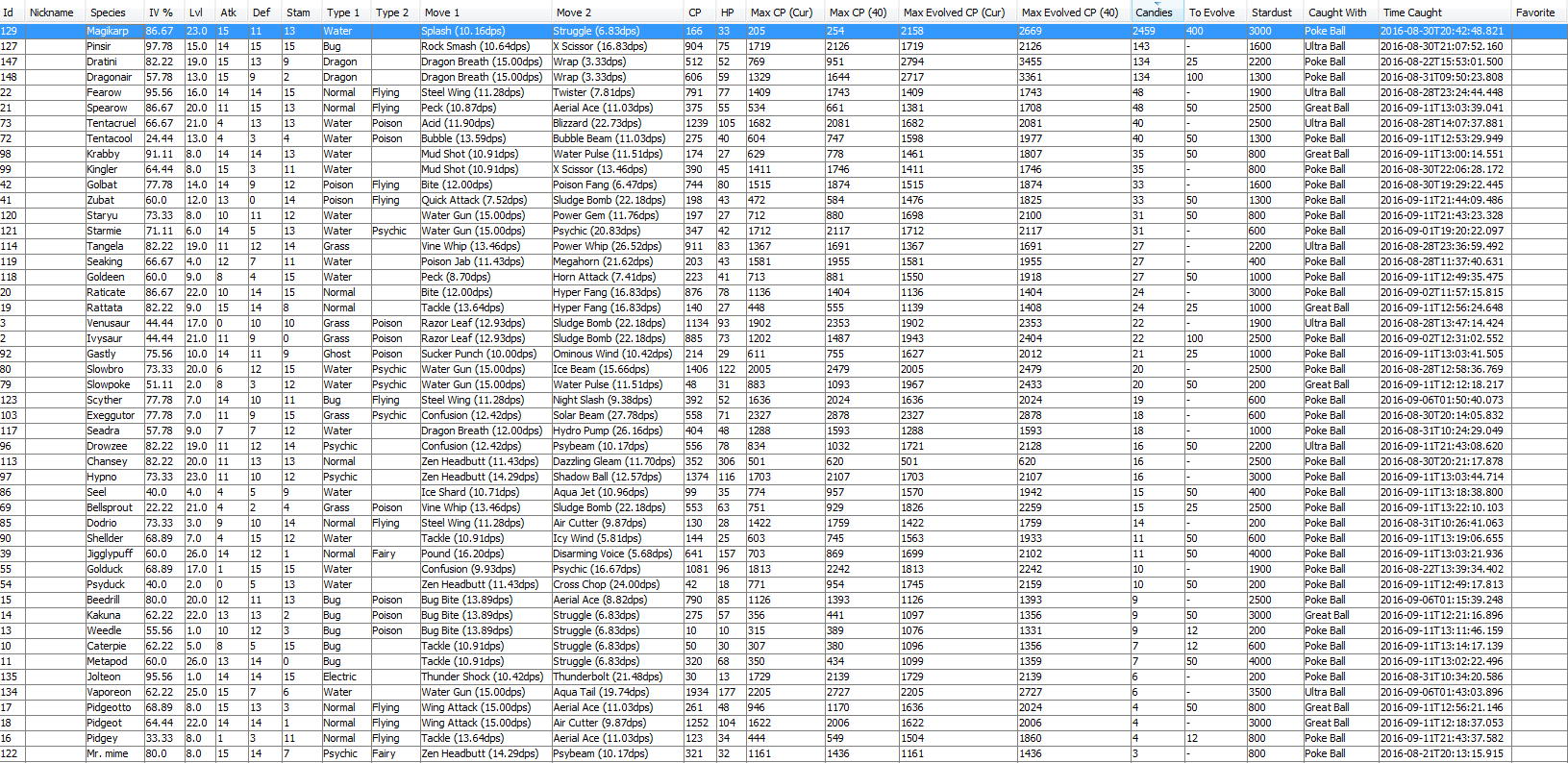Select the Aqua Tail (19.74dps) cell
Screen dimensions: 1568x763
click(616, 692)
